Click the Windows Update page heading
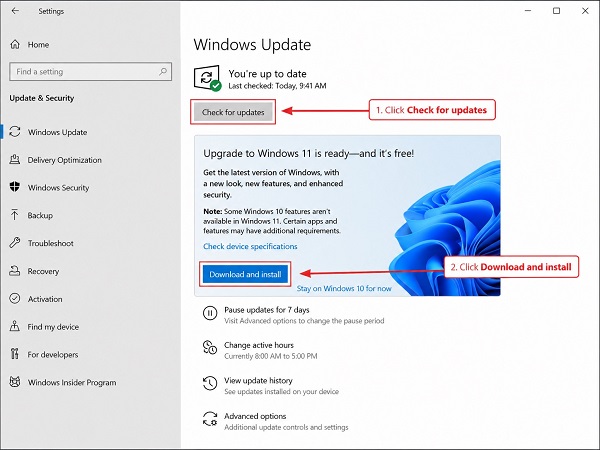Screen dimensions: 600x450 [x=252, y=44]
